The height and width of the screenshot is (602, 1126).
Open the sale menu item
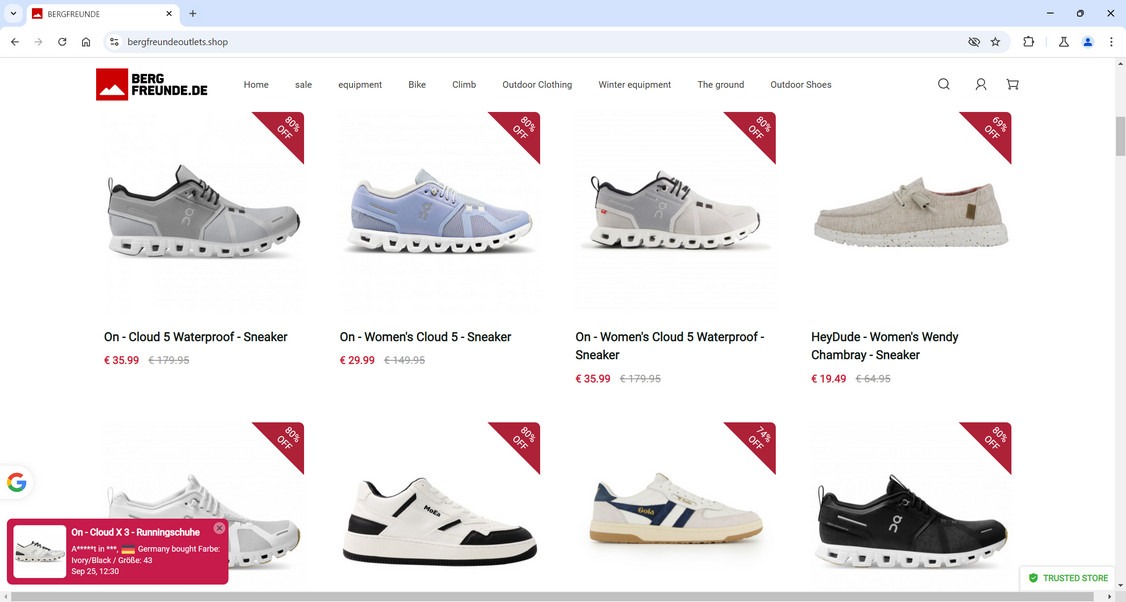click(x=303, y=85)
